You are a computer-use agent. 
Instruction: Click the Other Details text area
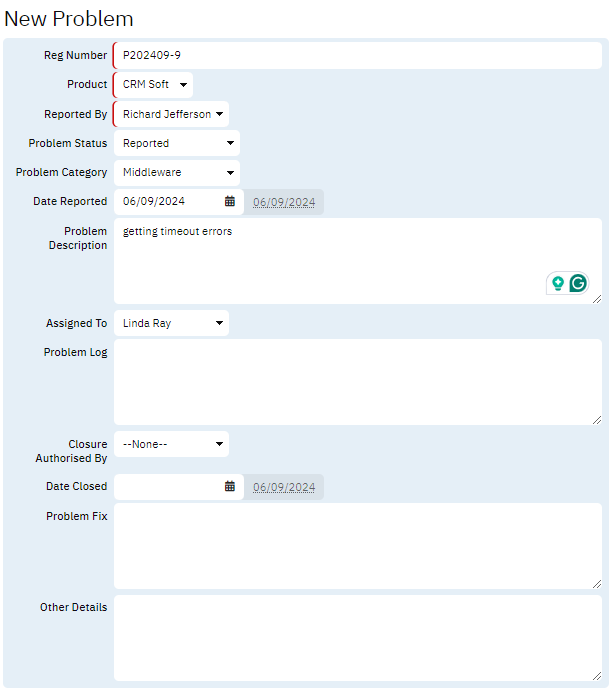[x=357, y=637]
